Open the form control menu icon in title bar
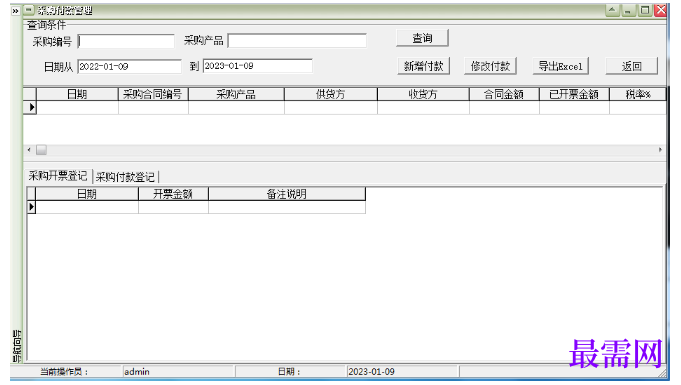This screenshot has width=681, height=385. click(x=29, y=10)
